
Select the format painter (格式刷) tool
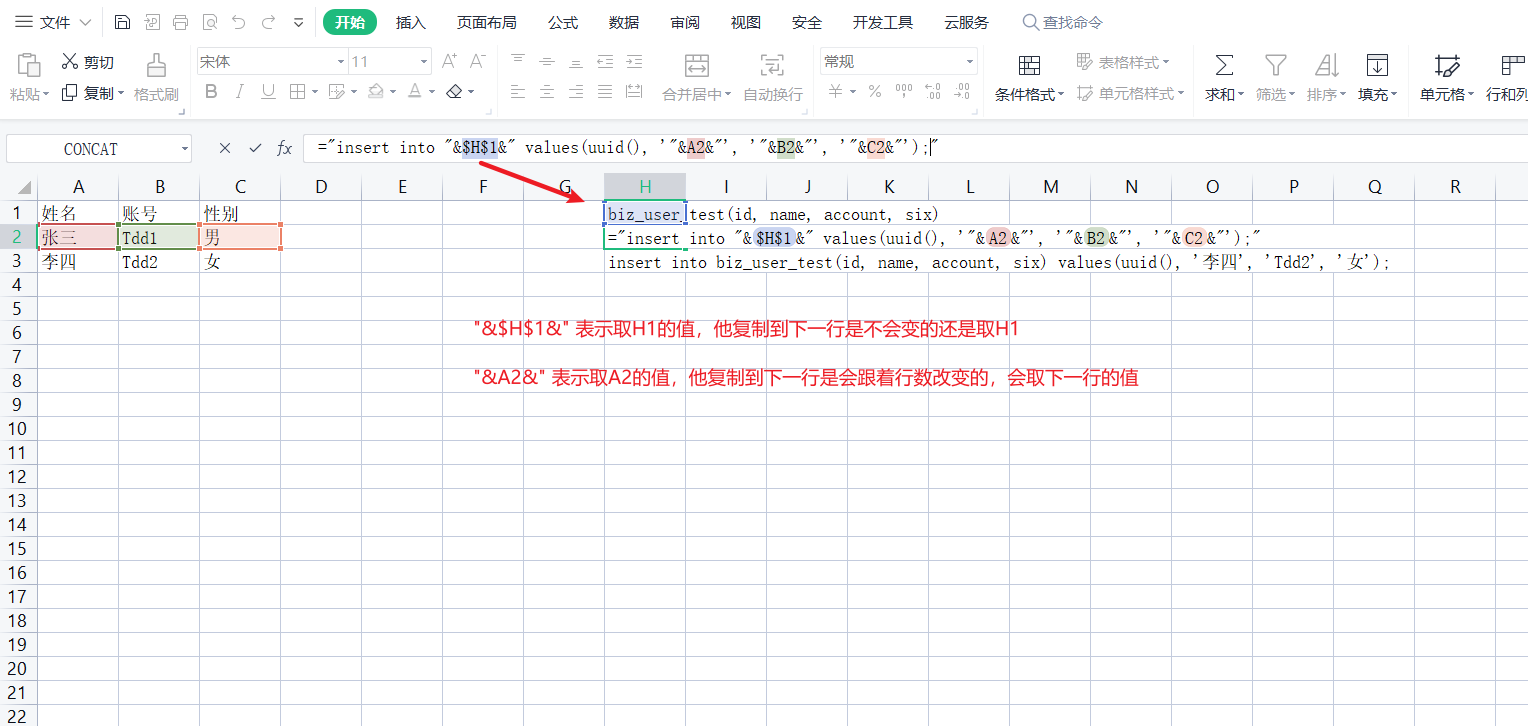[x=155, y=77]
